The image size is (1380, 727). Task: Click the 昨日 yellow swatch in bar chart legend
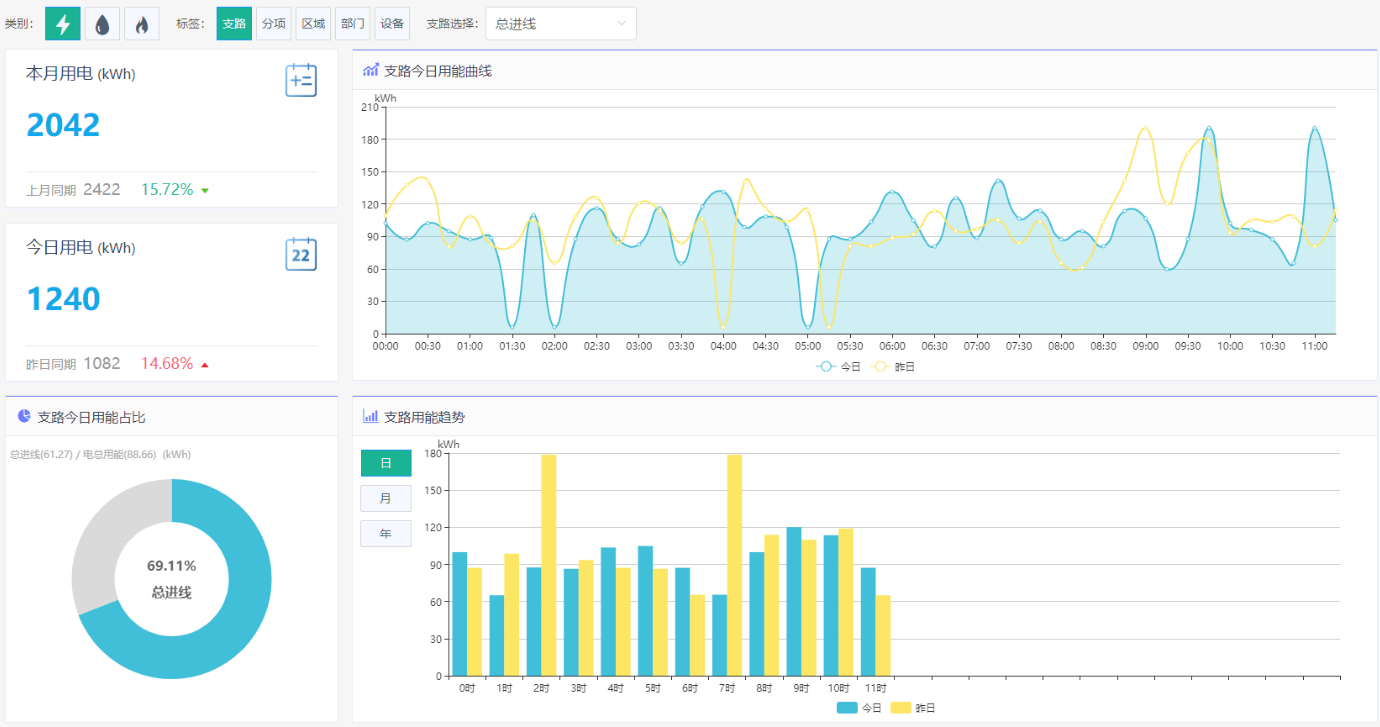pyautogui.click(x=900, y=708)
